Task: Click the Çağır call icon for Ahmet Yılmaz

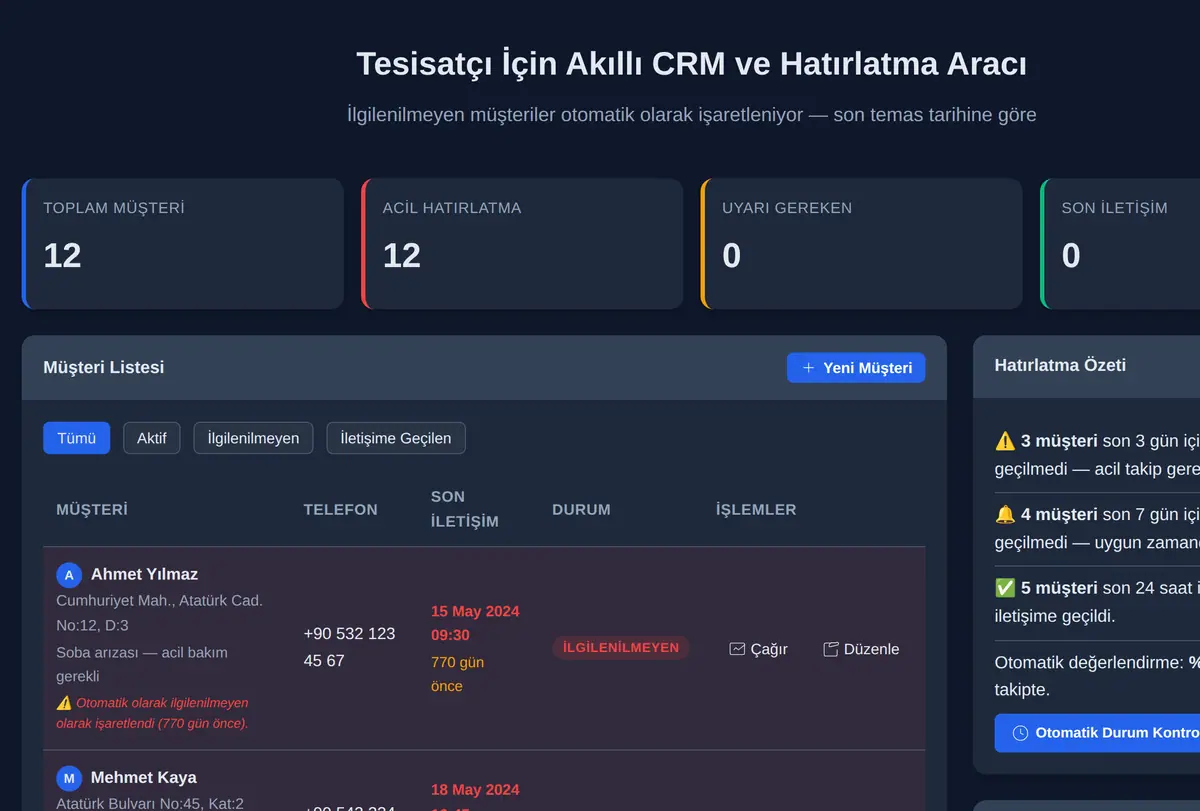Action: [x=737, y=649]
